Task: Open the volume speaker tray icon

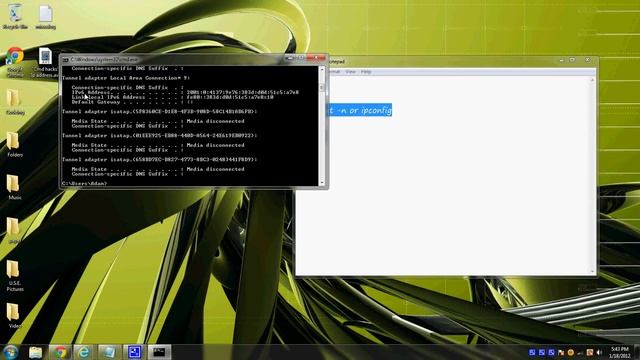Action: tap(599, 352)
